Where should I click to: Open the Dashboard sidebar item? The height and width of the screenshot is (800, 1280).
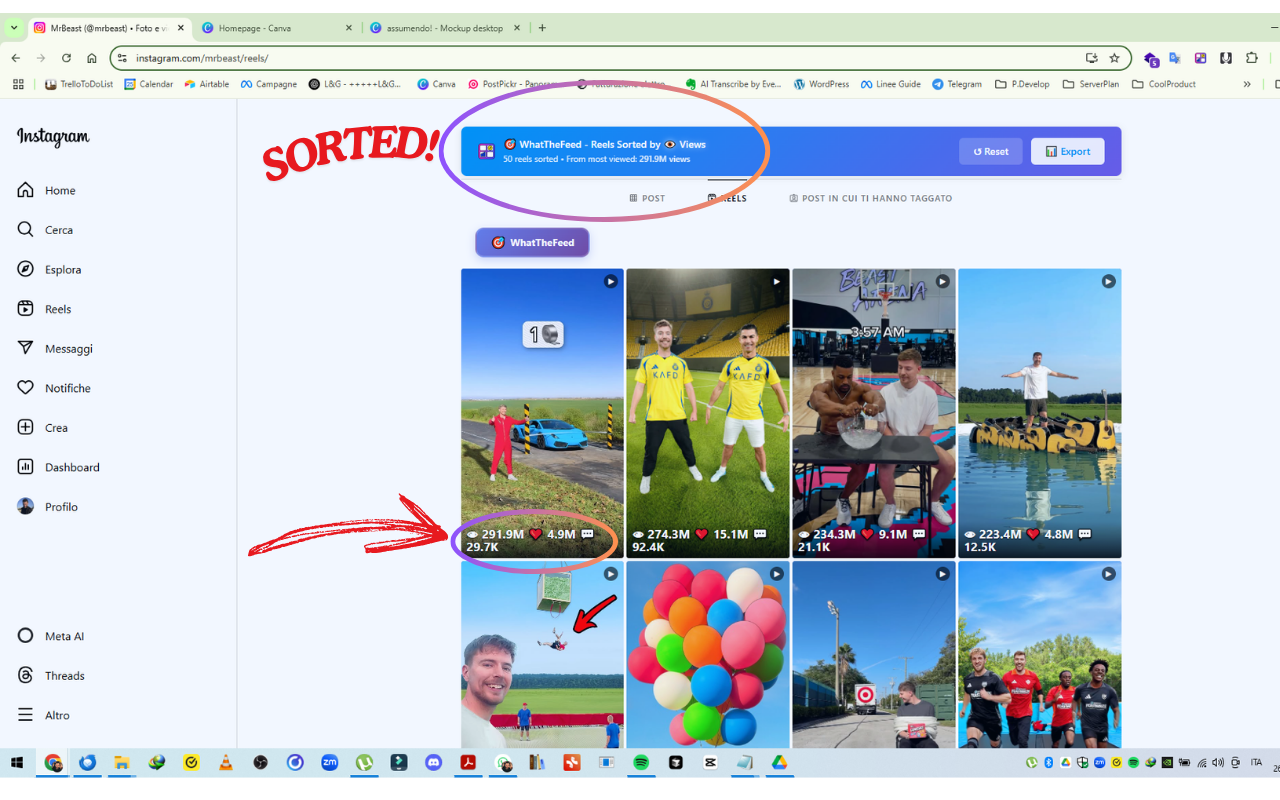tap(58, 467)
